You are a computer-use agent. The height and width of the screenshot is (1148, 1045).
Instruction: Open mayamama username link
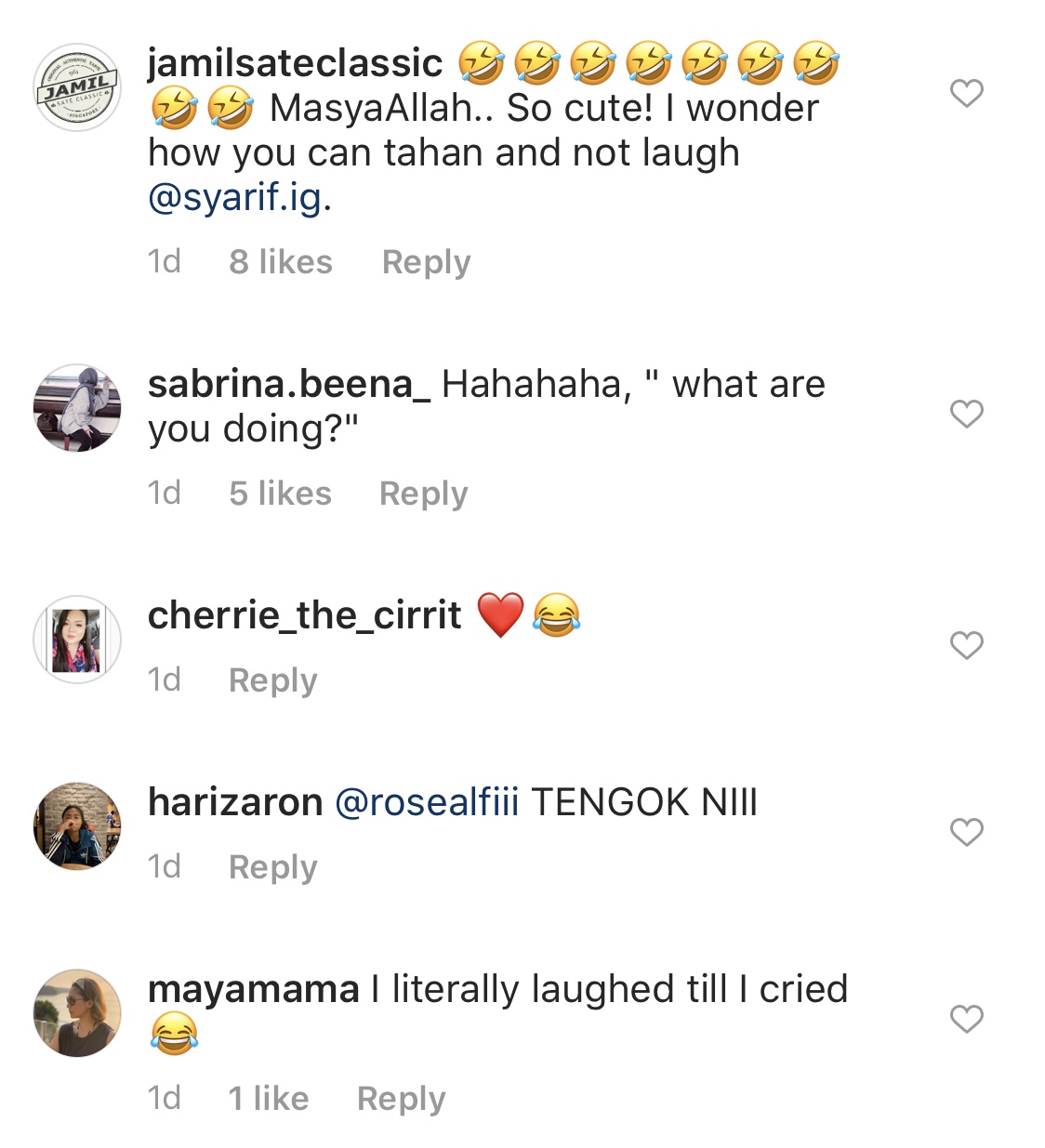(x=253, y=989)
